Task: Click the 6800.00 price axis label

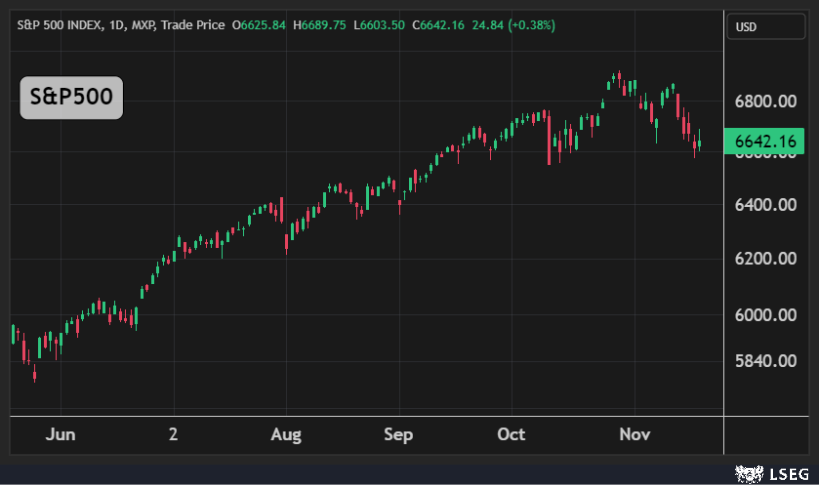Action: [x=765, y=102]
